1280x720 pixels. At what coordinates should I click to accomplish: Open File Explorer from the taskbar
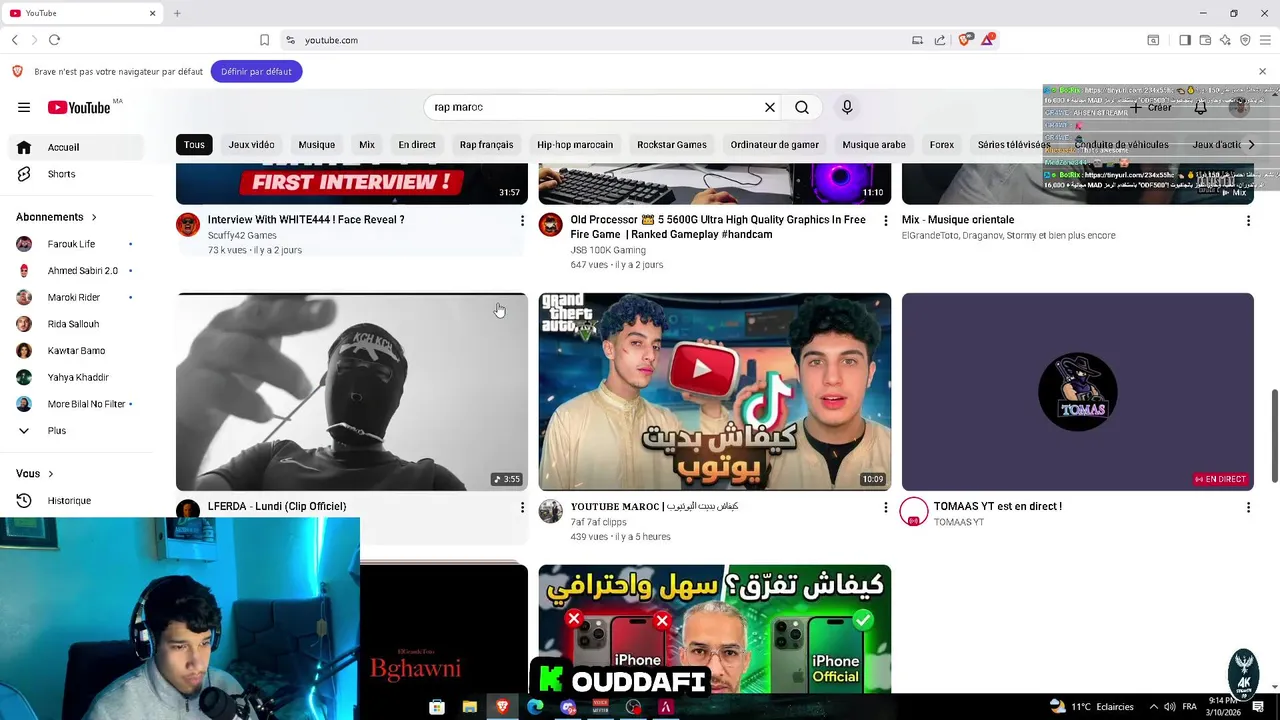470,707
